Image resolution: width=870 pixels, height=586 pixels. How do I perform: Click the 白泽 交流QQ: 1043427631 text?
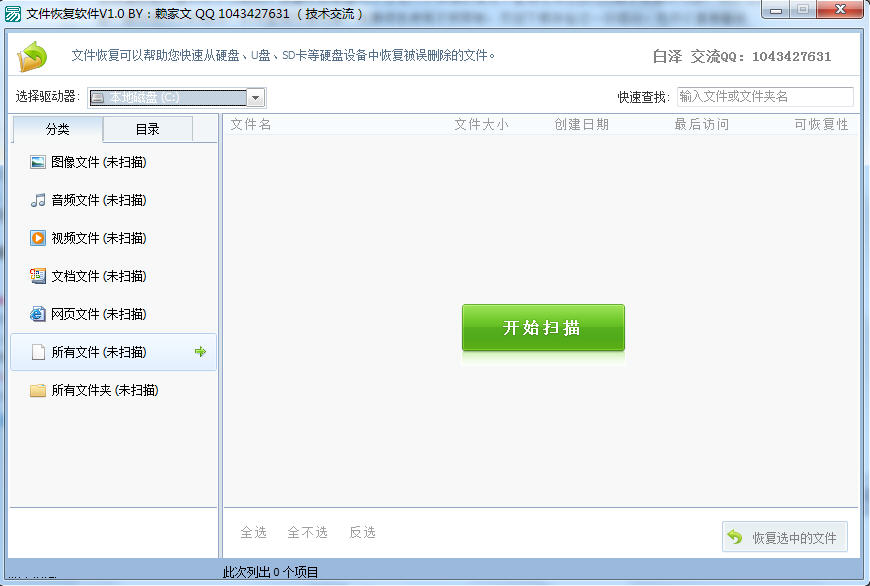click(x=742, y=56)
